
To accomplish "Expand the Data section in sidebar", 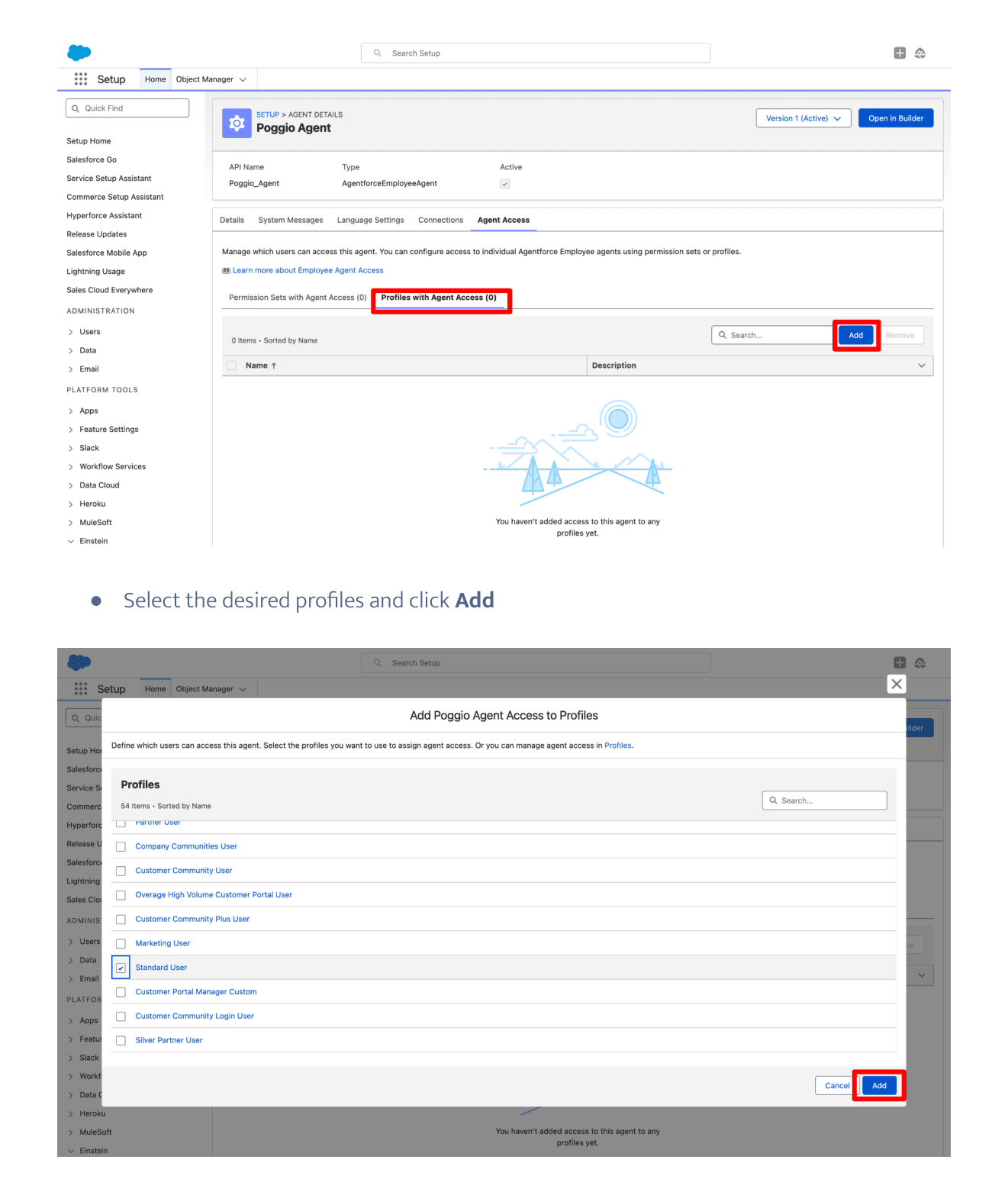I will pos(71,351).
